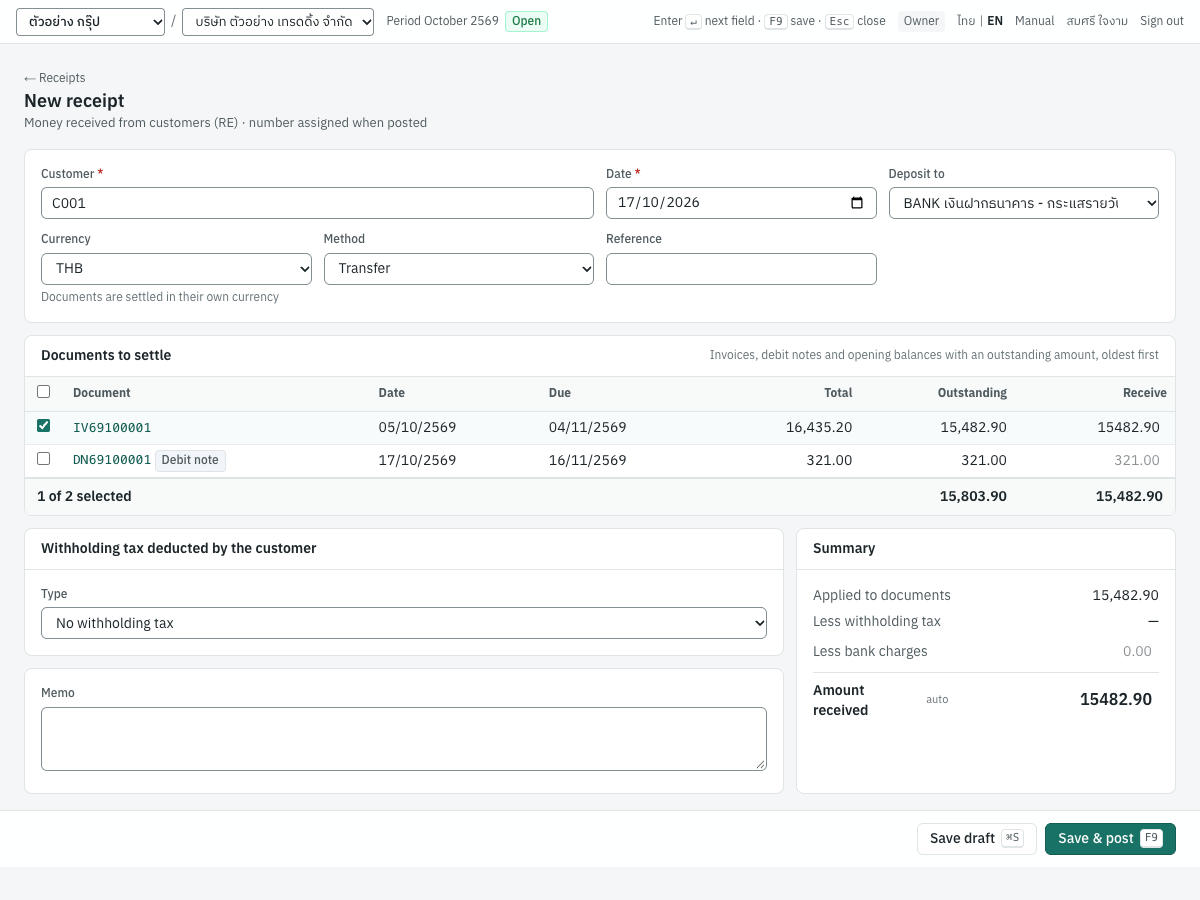Open invoice IV69100001 link
The width and height of the screenshot is (1200, 900).
pos(112,428)
